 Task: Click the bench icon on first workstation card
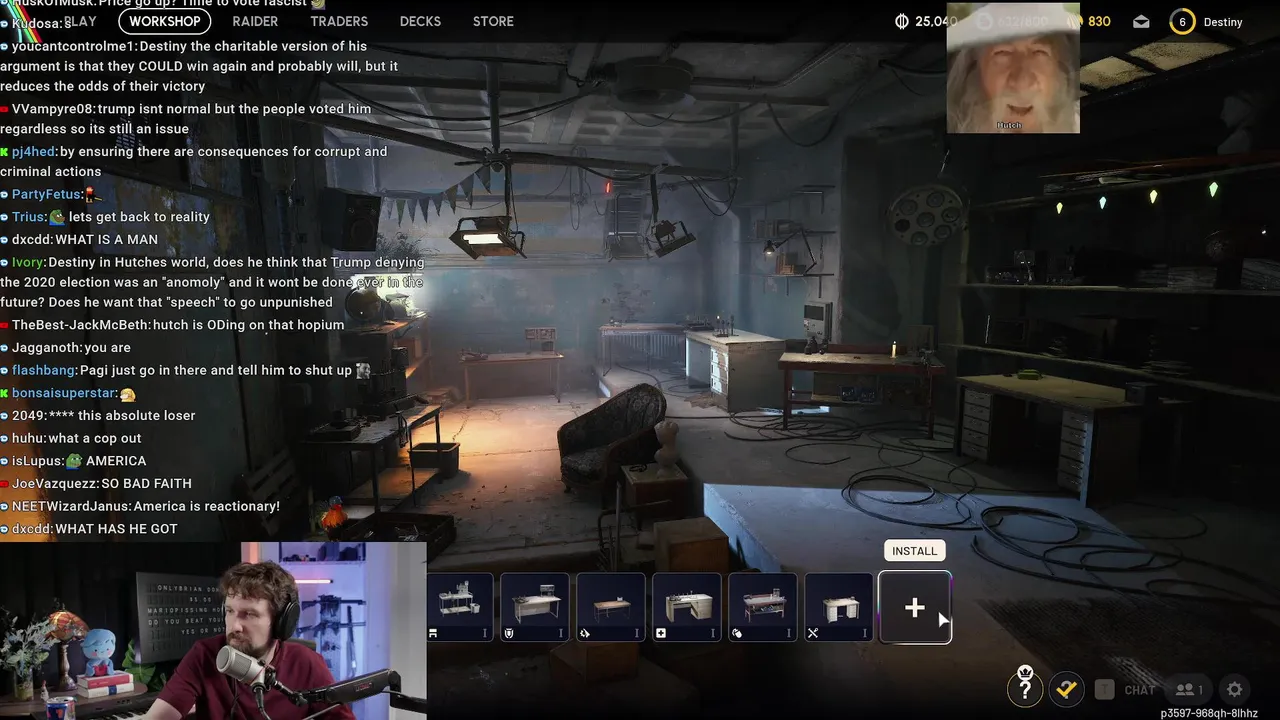433,633
